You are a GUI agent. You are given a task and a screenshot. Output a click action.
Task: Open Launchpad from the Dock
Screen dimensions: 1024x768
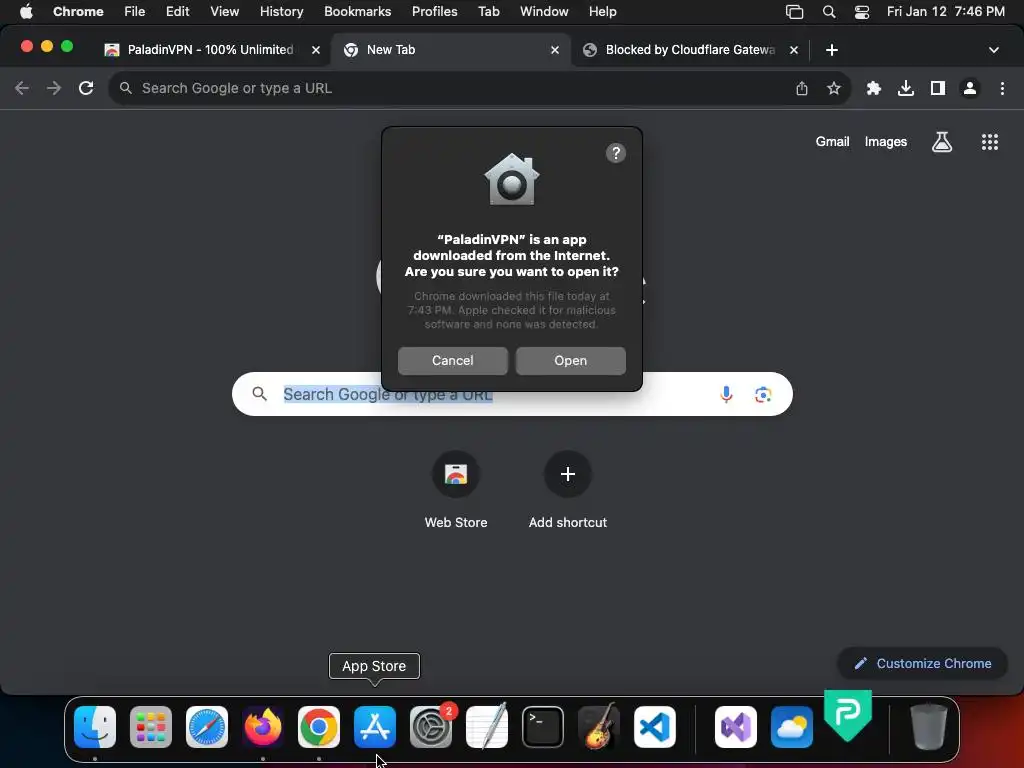click(151, 727)
